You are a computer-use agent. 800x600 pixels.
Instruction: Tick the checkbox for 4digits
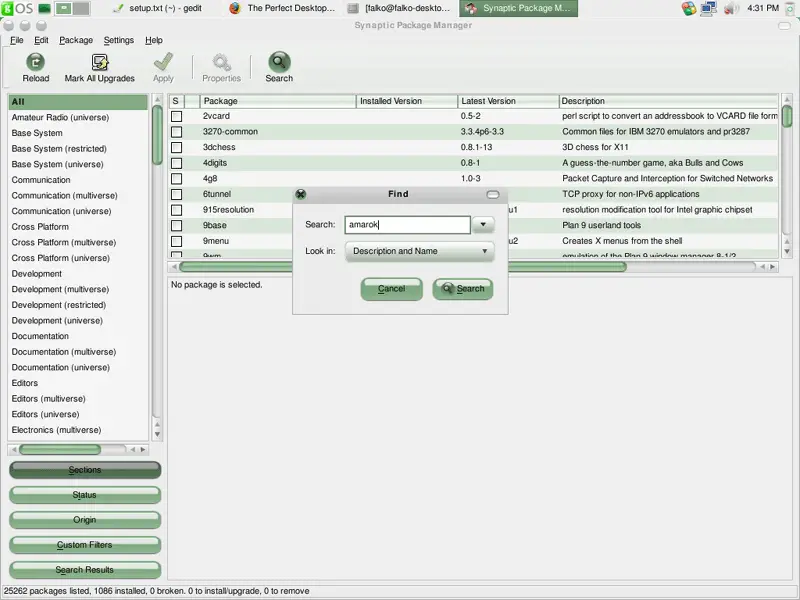coord(177,163)
